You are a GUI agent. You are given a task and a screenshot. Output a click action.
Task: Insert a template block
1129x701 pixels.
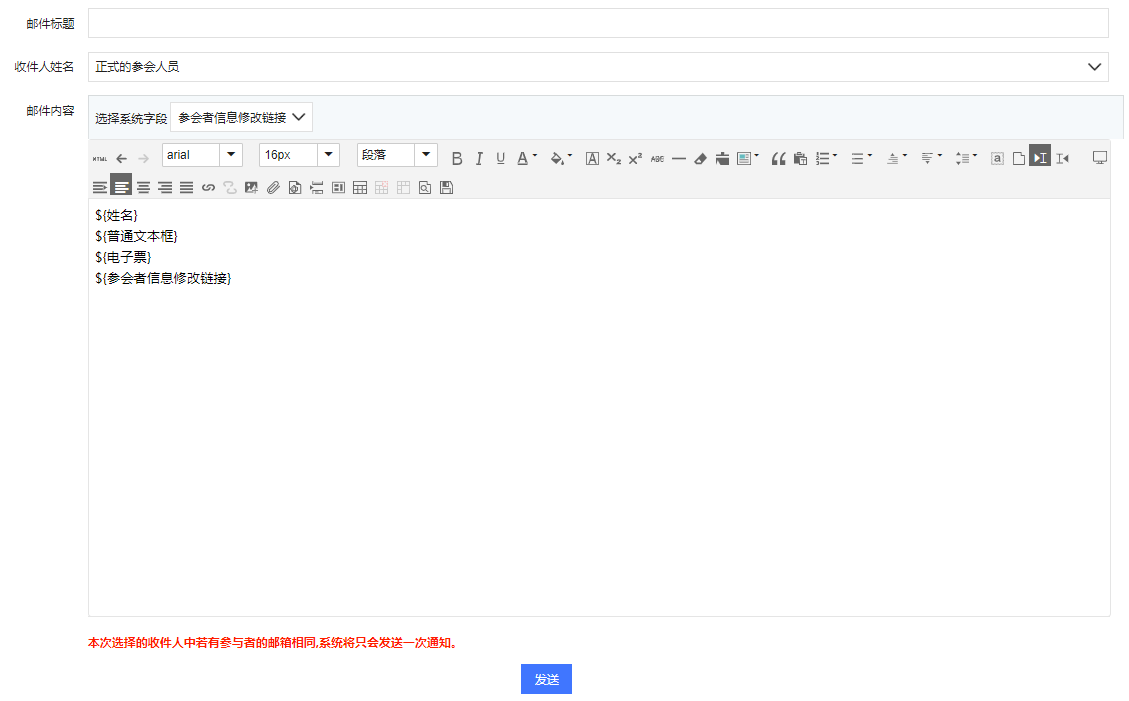pyautogui.click(x=338, y=188)
